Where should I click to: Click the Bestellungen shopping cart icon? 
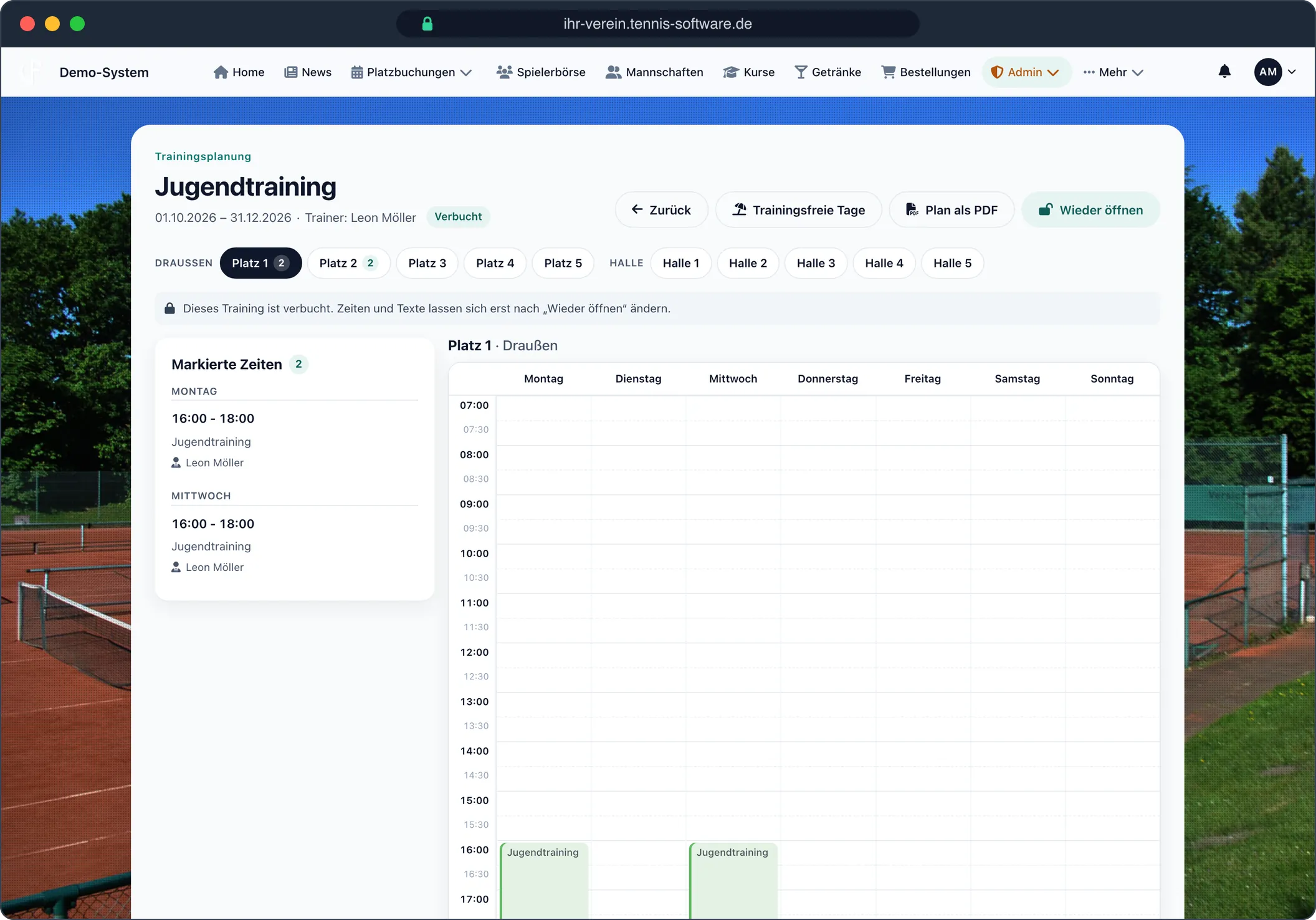pyautogui.click(x=889, y=72)
